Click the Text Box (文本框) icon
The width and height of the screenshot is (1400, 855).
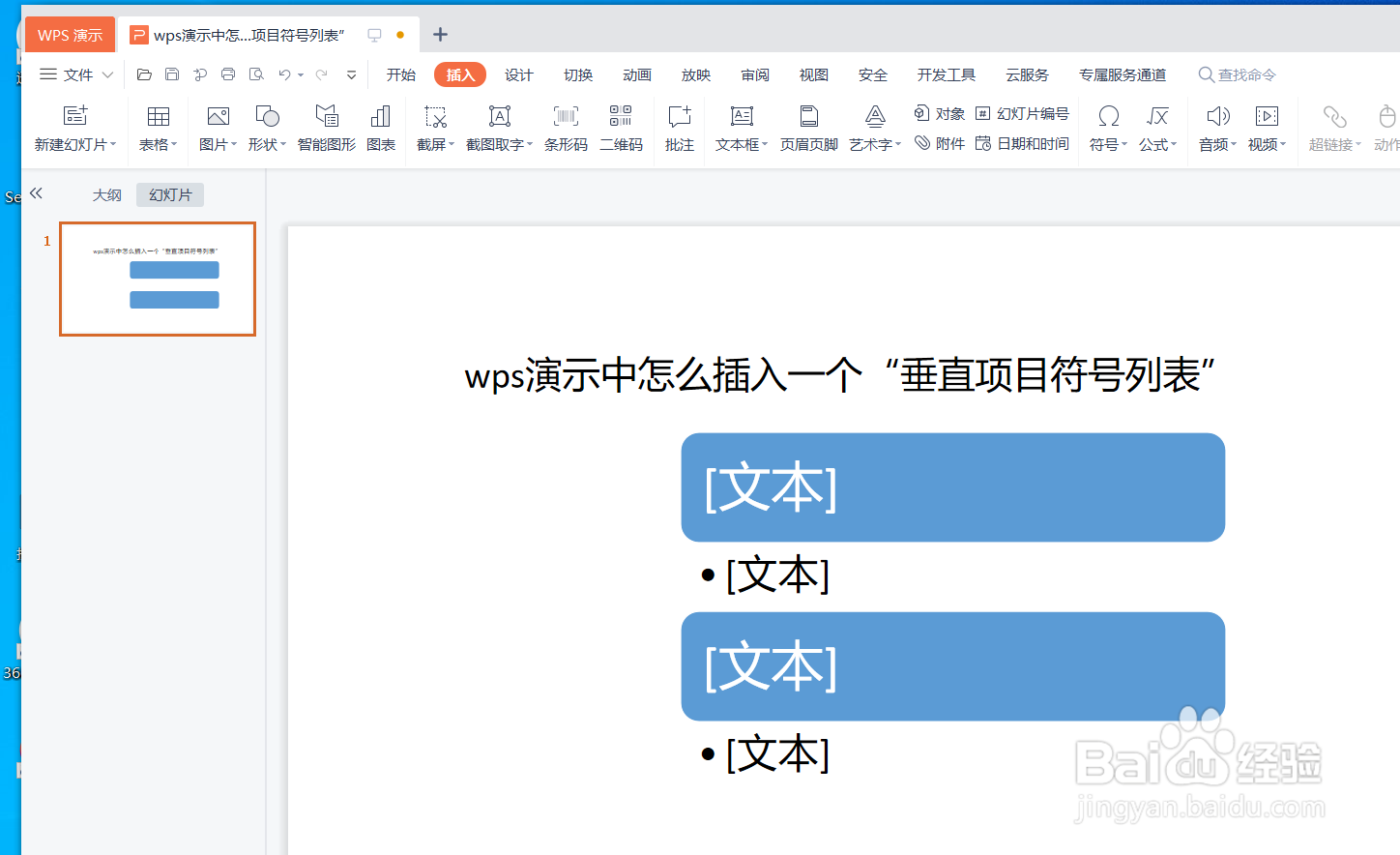pyautogui.click(x=742, y=116)
